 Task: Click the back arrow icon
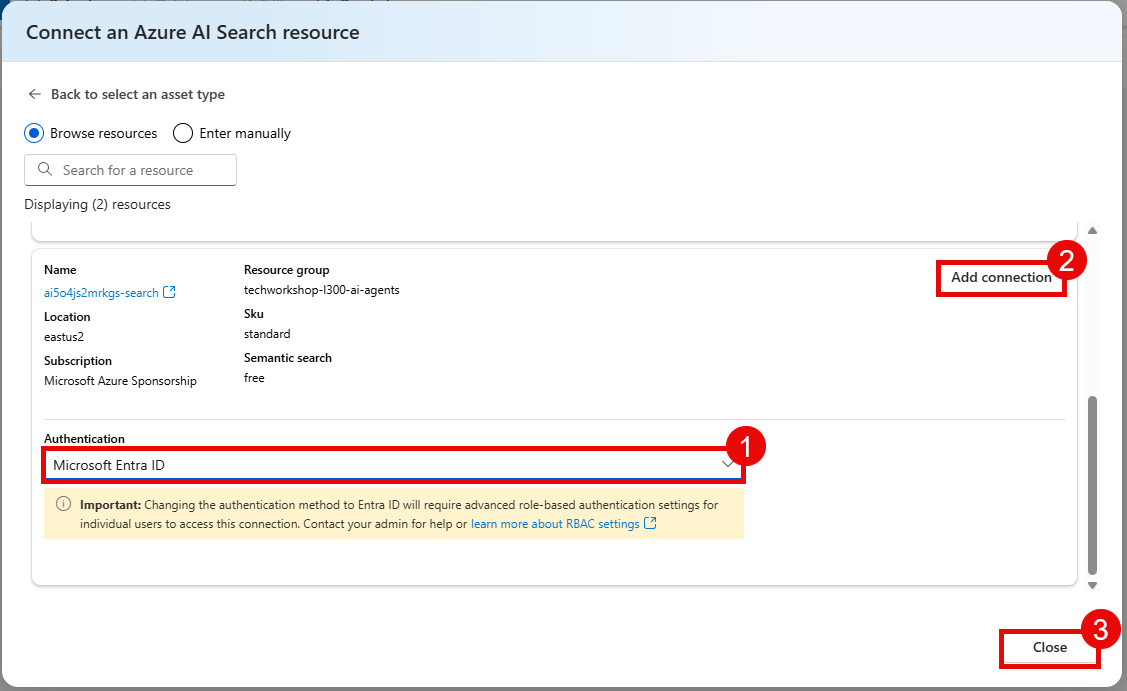click(x=34, y=93)
